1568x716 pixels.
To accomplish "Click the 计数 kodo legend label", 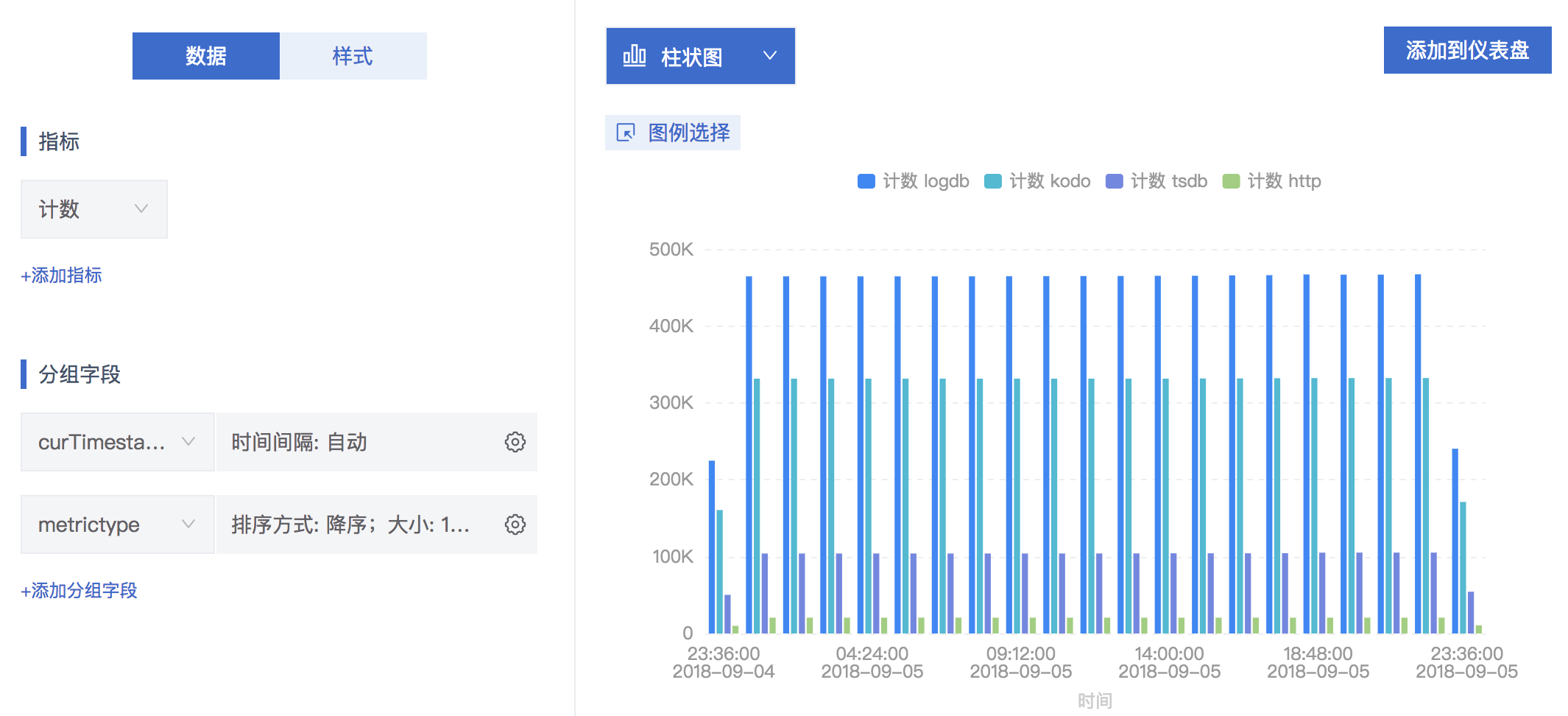I will (1050, 181).
